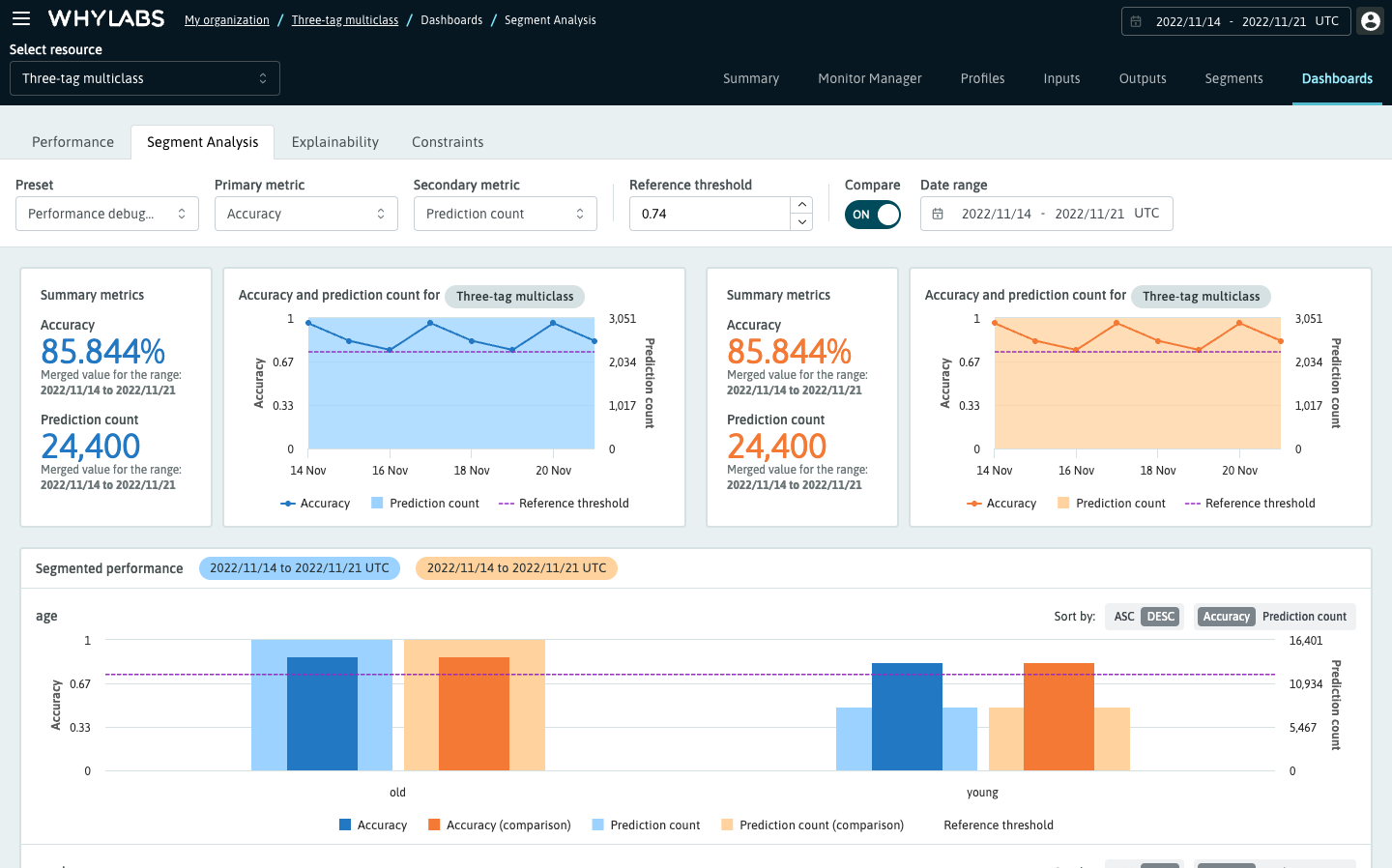1392x868 pixels.
Task: Turn off the Compare toggle
Action: tap(873, 217)
